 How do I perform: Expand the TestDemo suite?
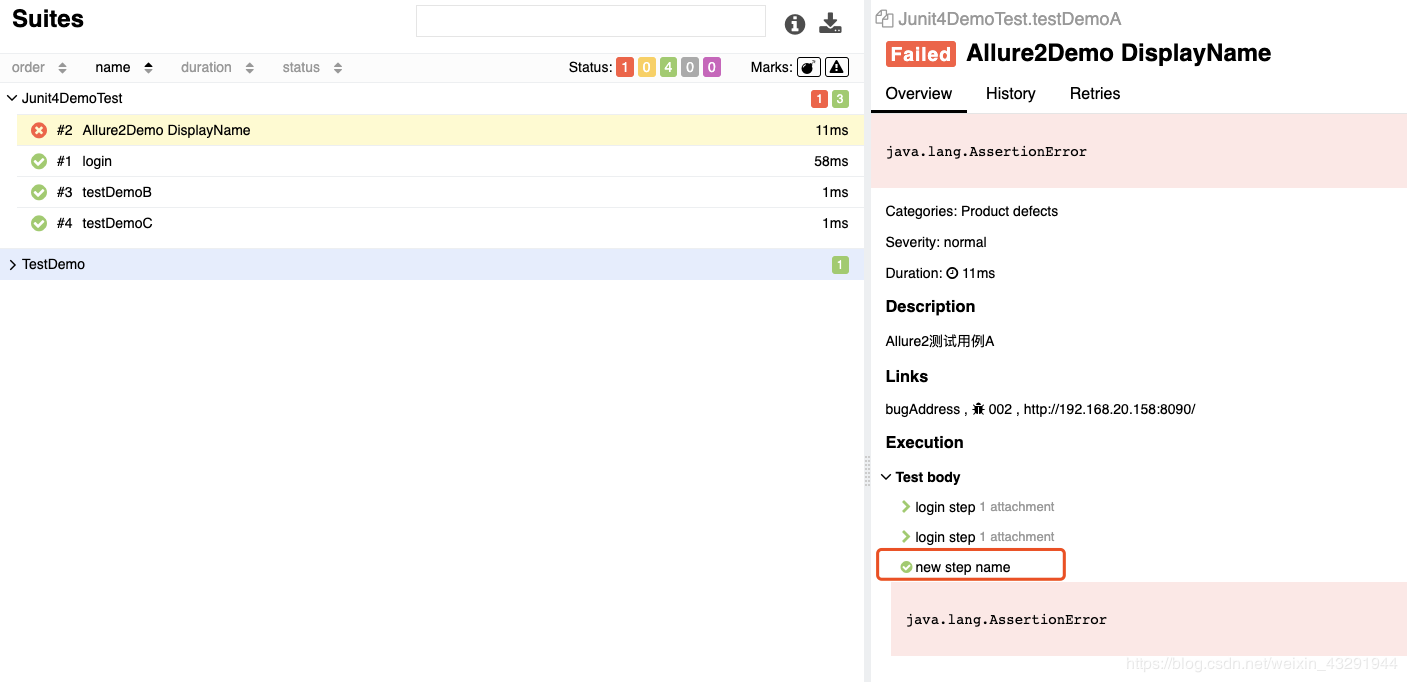pos(12,264)
